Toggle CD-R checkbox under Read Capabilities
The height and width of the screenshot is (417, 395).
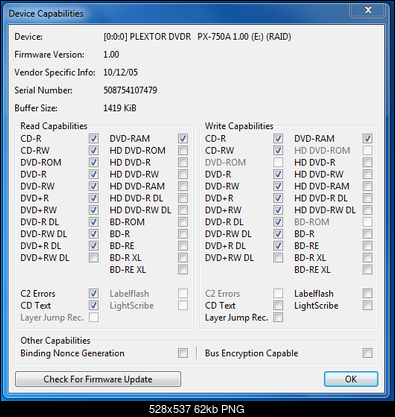[x=94, y=138]
